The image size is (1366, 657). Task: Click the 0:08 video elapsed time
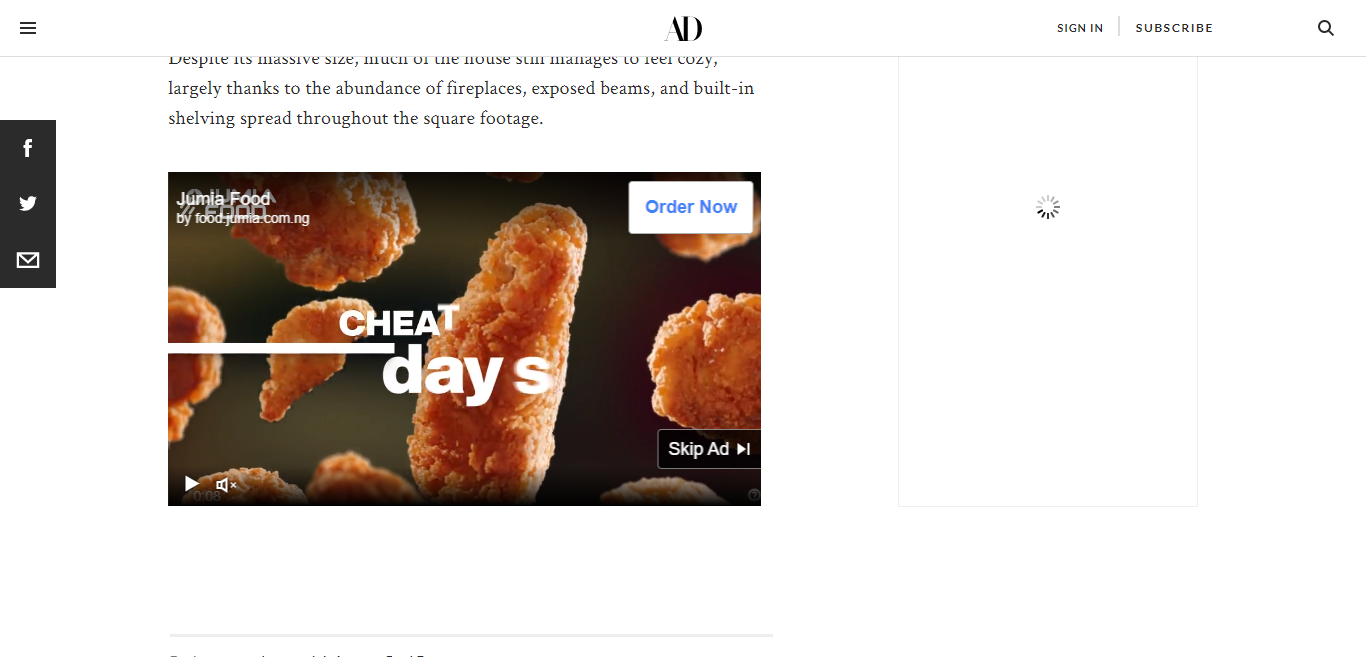(x=207, y=496)
